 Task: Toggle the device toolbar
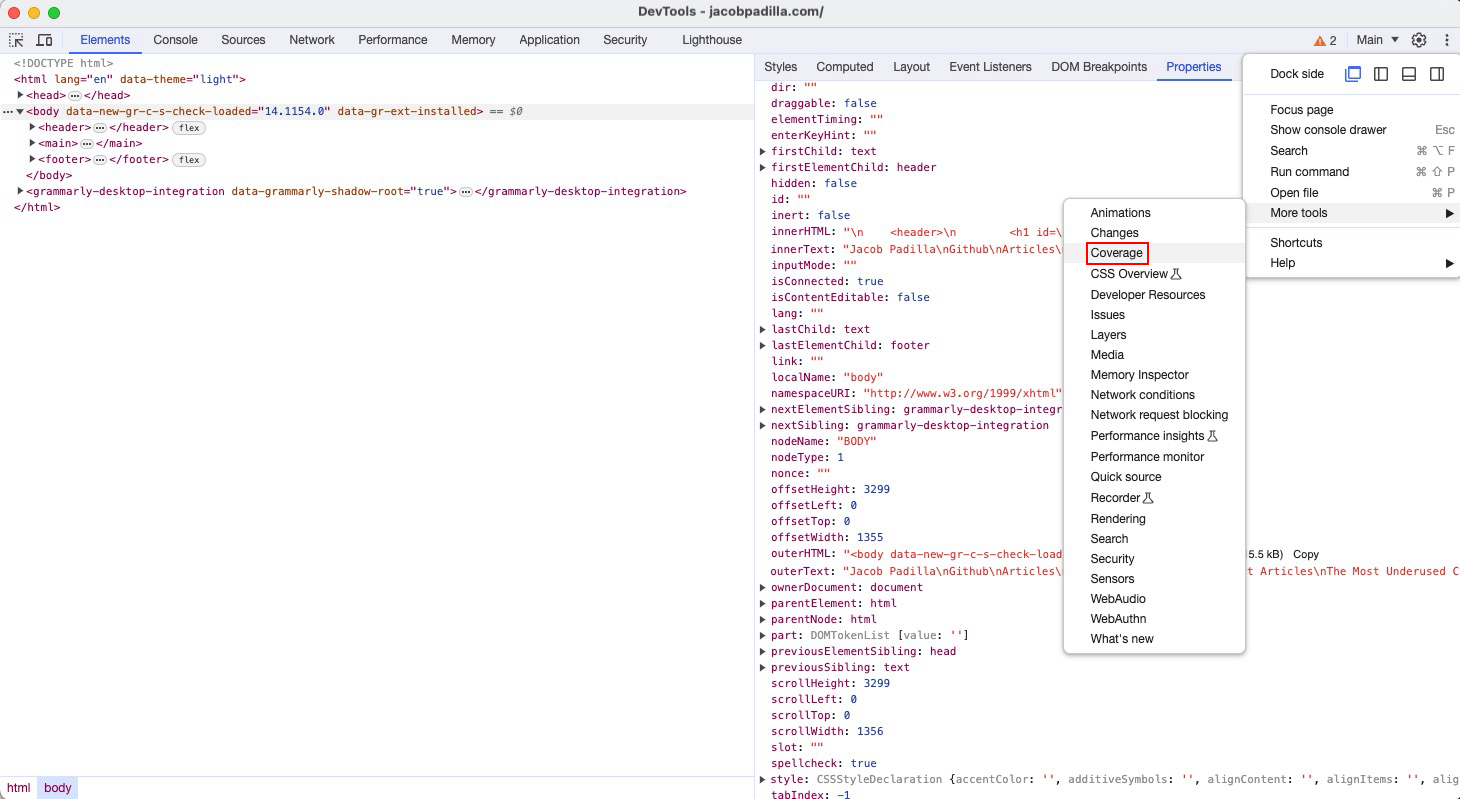[x=44, y=39]
